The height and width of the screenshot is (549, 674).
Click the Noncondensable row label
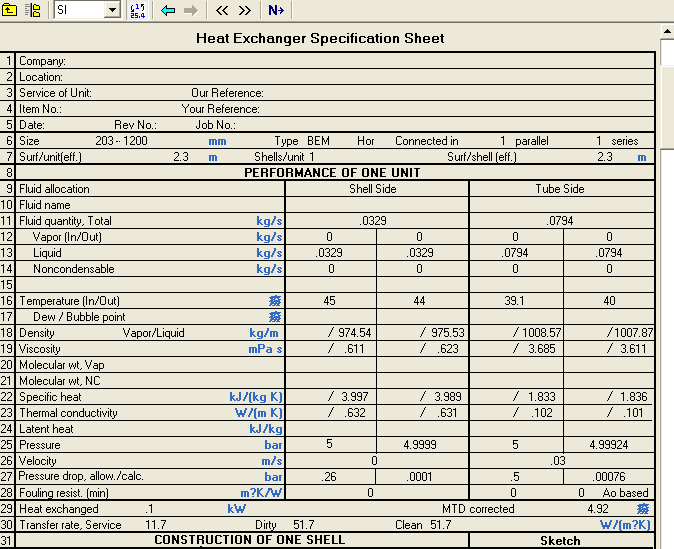[x=74, y=269]
